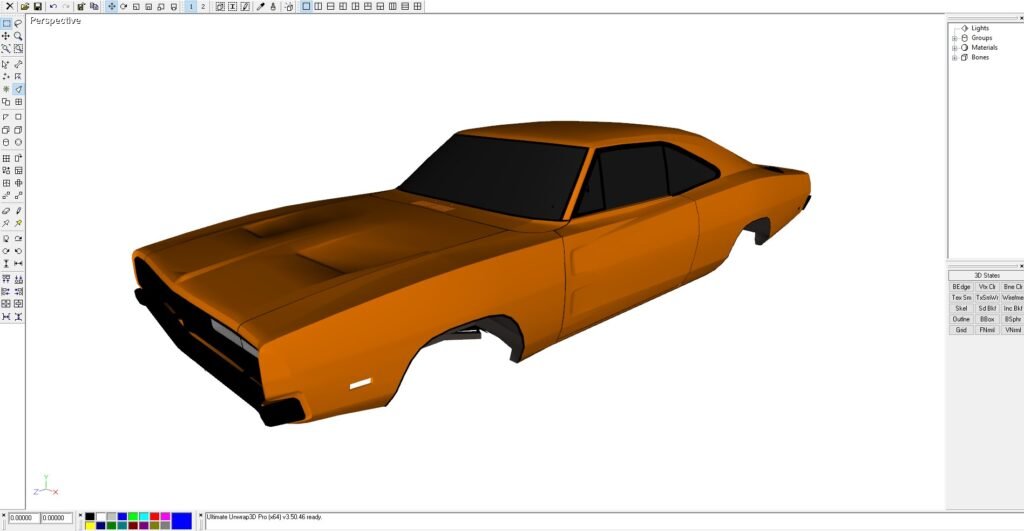Select Lights in the scene tree

[x=979, y=28]
